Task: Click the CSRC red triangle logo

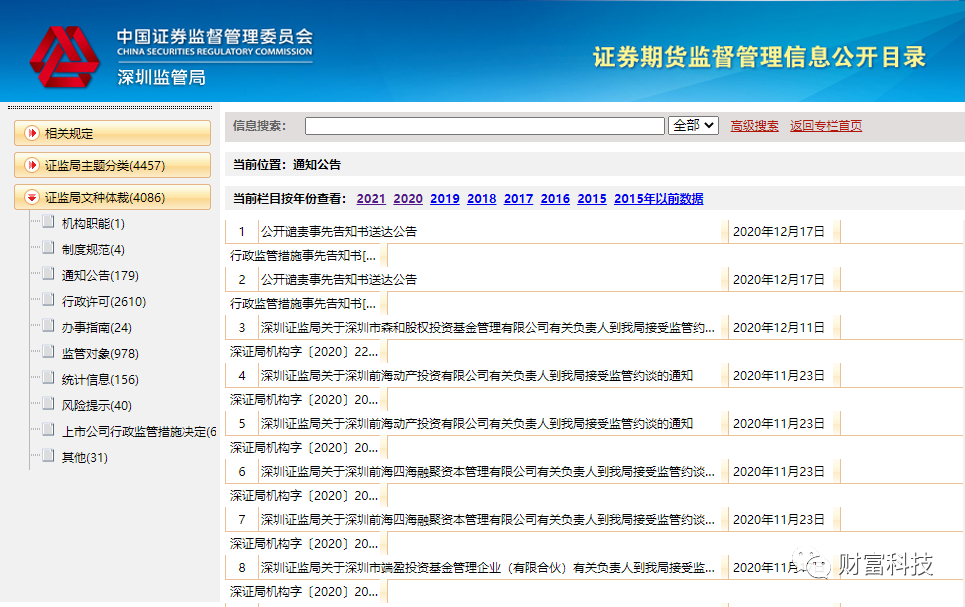Action: (x=64, y=56)
